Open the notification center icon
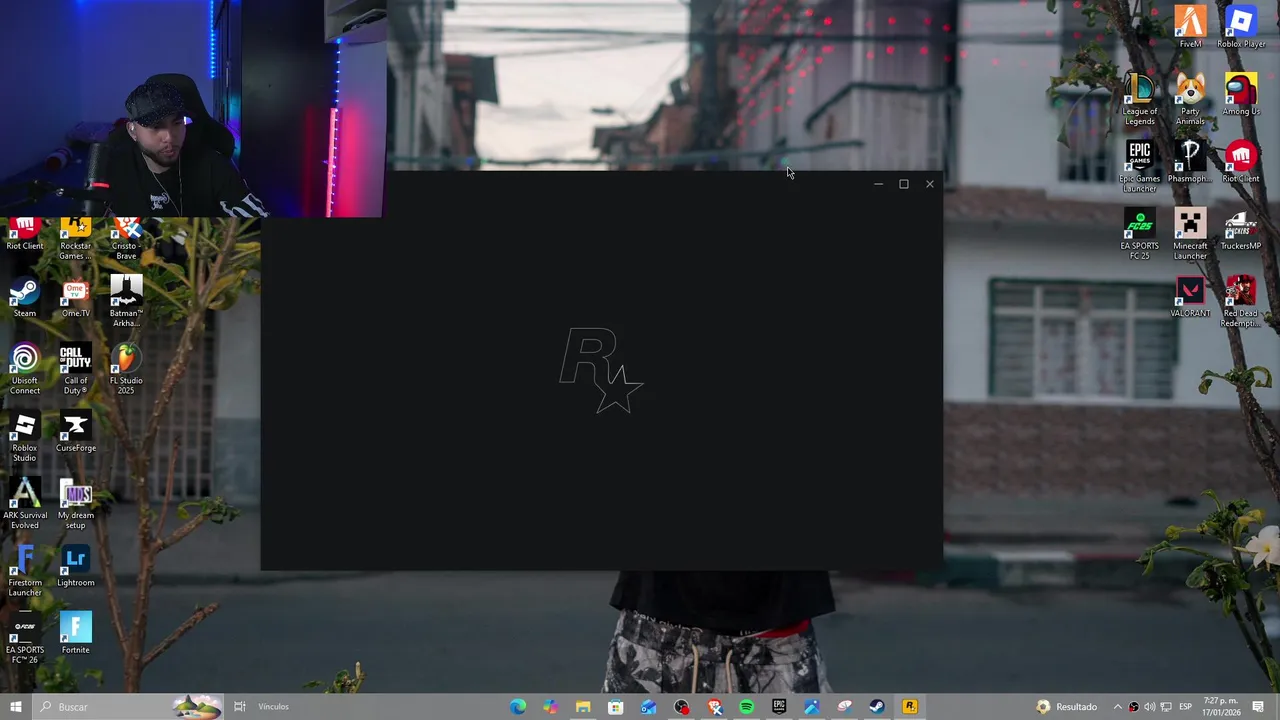The height and width of the screenshot is (720, 1280). tap(1258, 707)
